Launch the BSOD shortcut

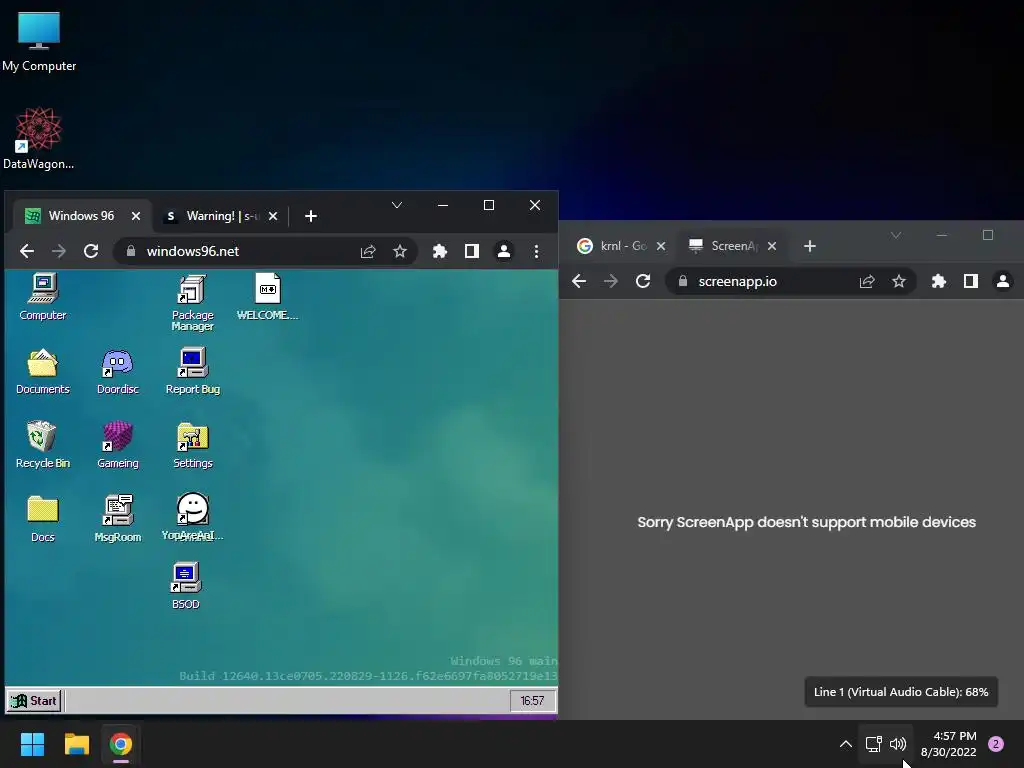[185, 586]
